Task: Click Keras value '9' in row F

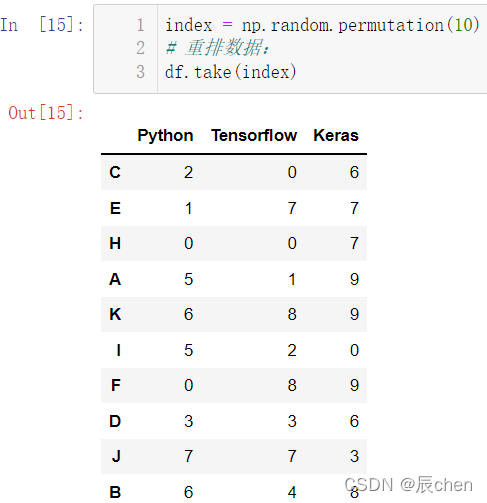Action: [x=354, y=385]
